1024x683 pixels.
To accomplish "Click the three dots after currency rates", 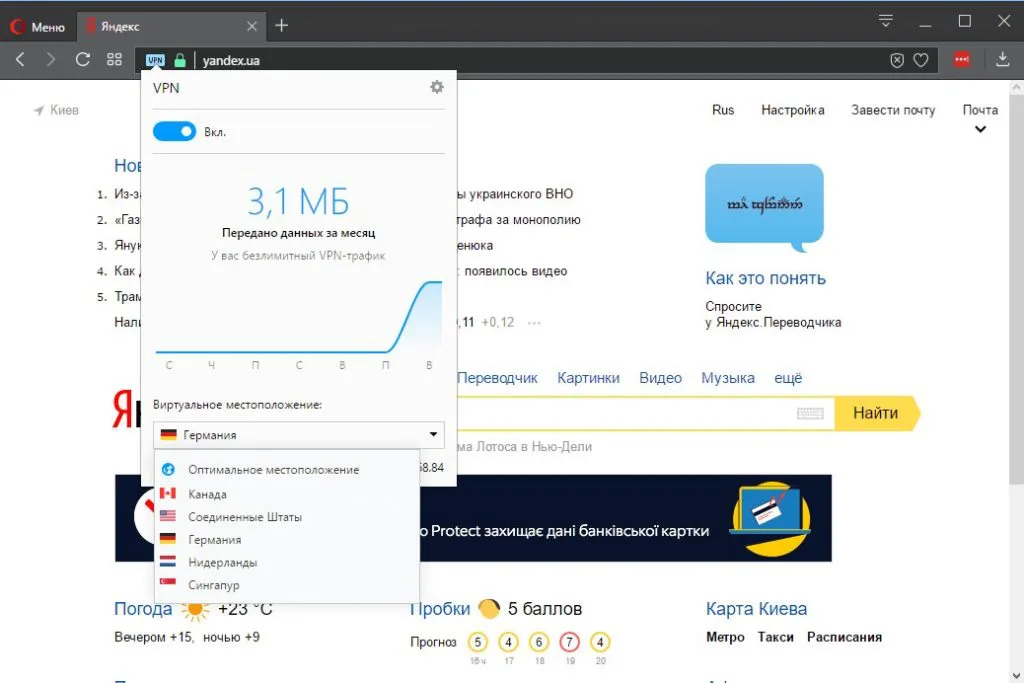I will [x=534, y=323].
